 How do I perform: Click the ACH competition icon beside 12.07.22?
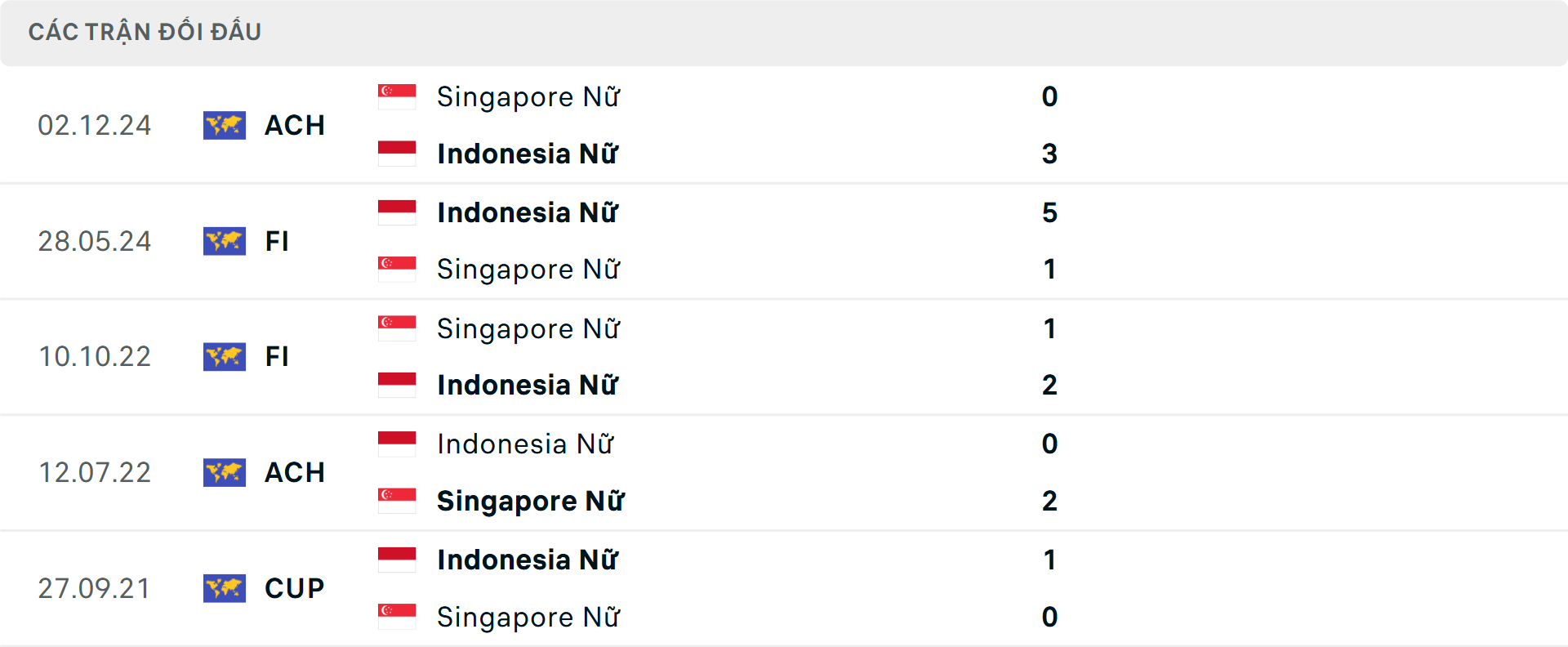[x=224, y=472]
